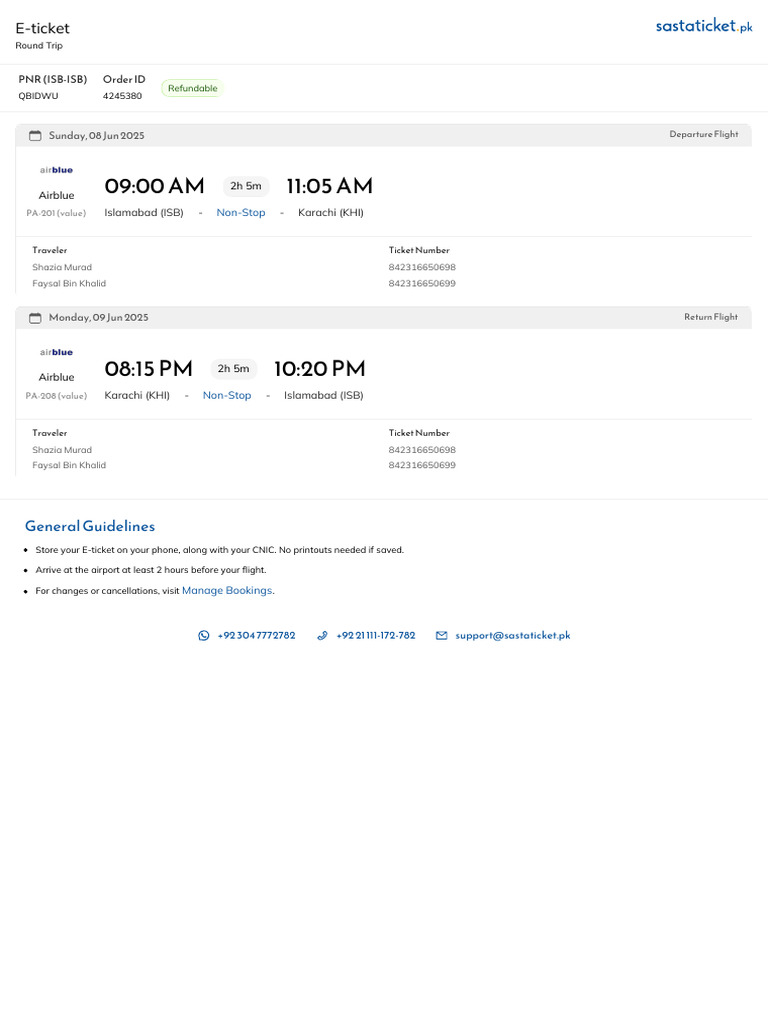Image resolution: width=768 pixels, height=1024 pixels.
Task: Click the Non-Stop label on return flight
Action: coord(227,395)
